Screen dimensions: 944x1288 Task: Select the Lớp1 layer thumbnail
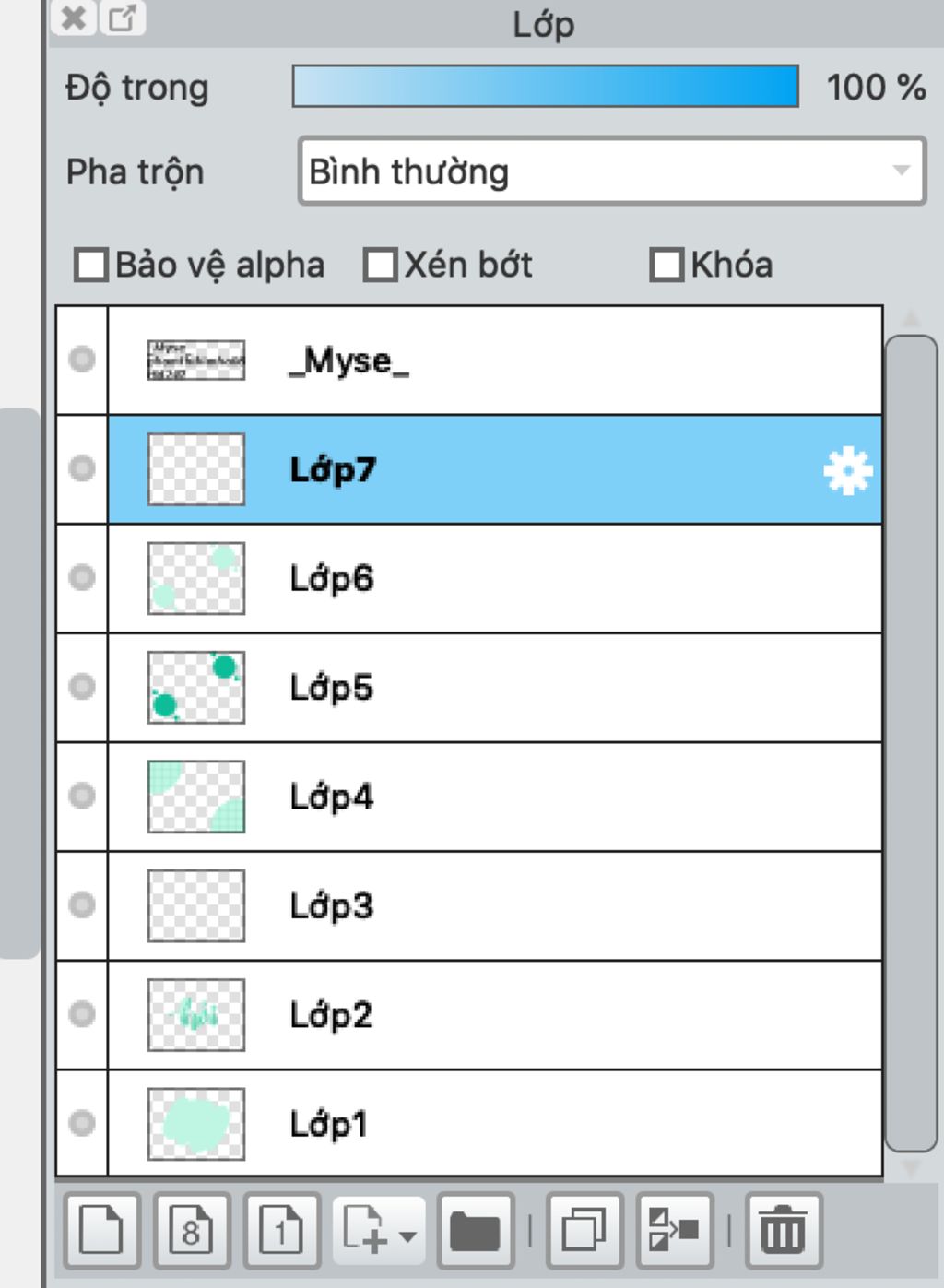196,1124
